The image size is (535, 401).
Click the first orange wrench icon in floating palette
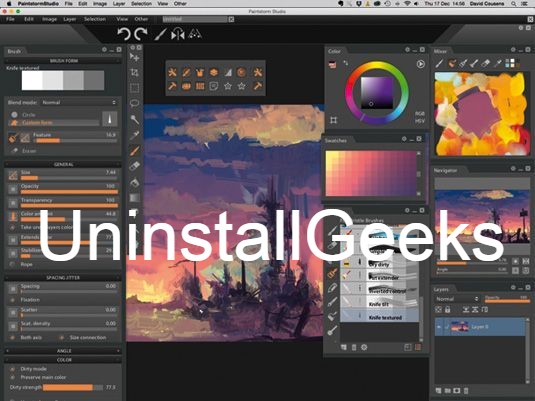point(172,72)
